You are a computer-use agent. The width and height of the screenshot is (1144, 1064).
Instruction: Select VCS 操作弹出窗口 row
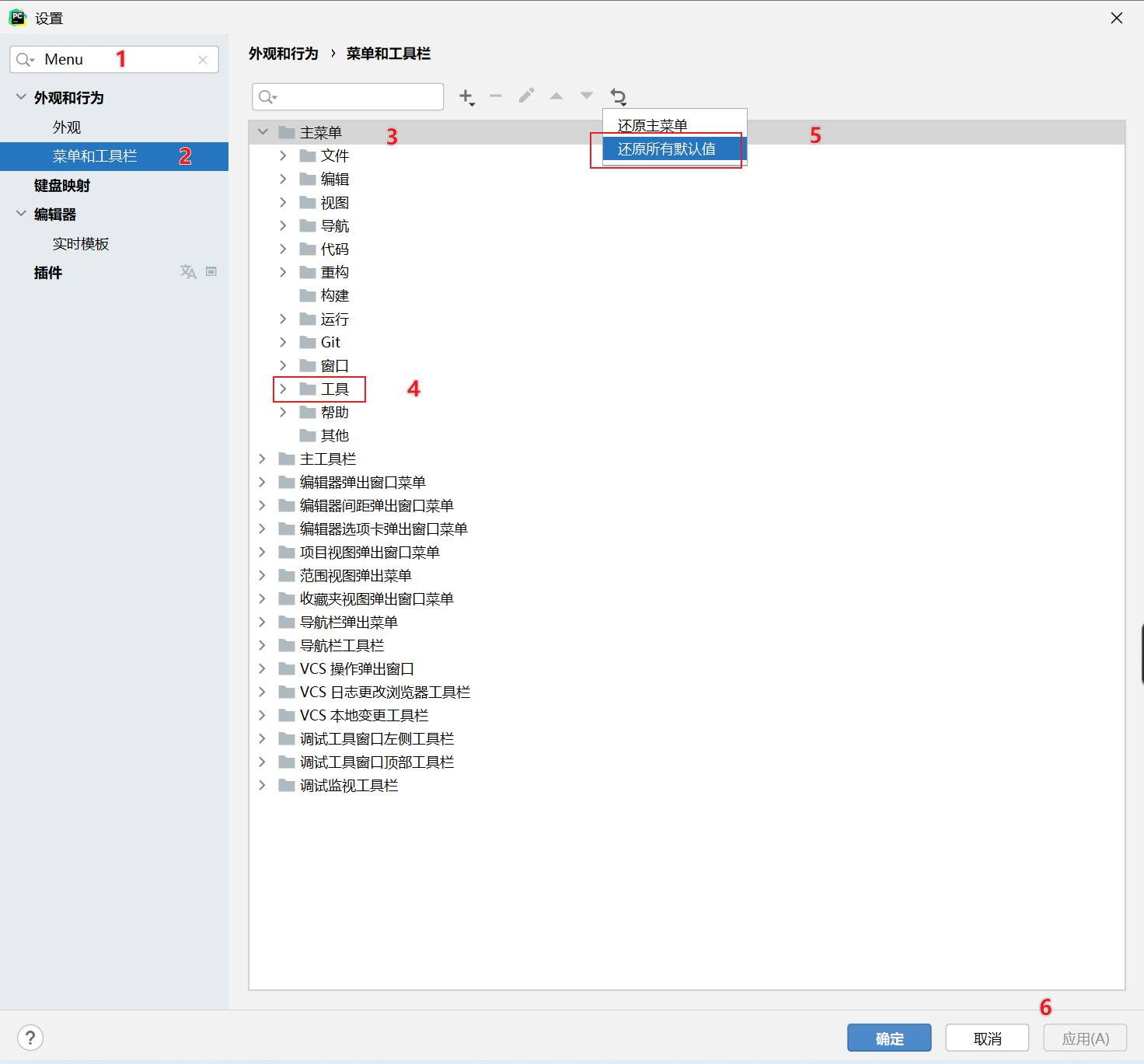pos(687,668)
